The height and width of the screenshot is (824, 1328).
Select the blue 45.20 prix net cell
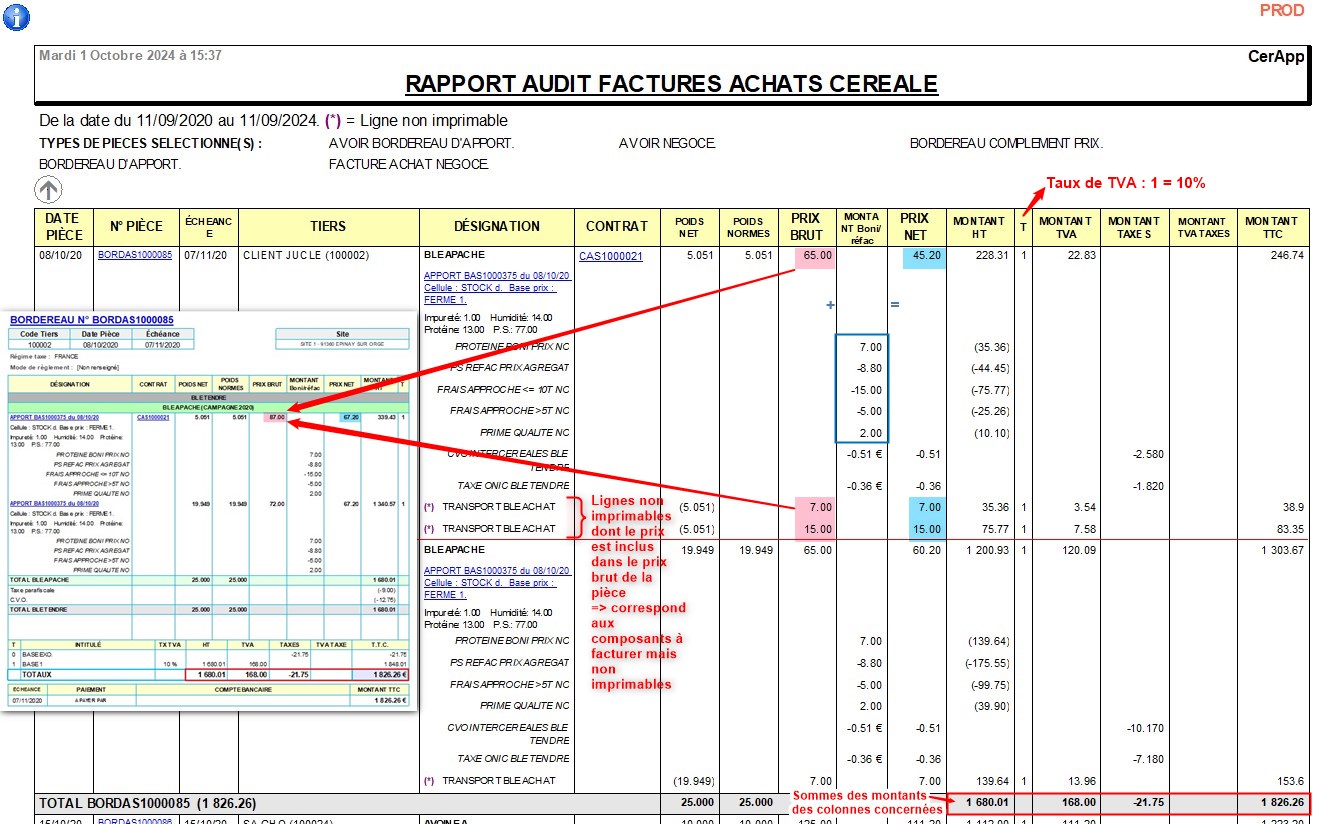coord(923,257)
